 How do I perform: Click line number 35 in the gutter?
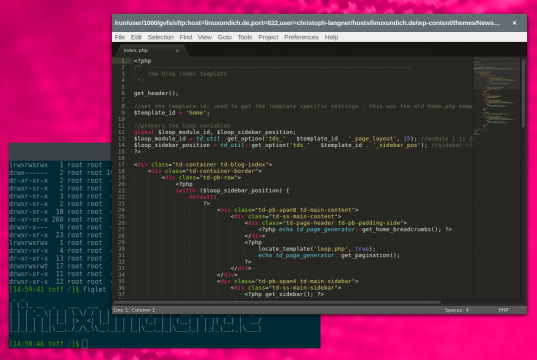coord(122,281)
